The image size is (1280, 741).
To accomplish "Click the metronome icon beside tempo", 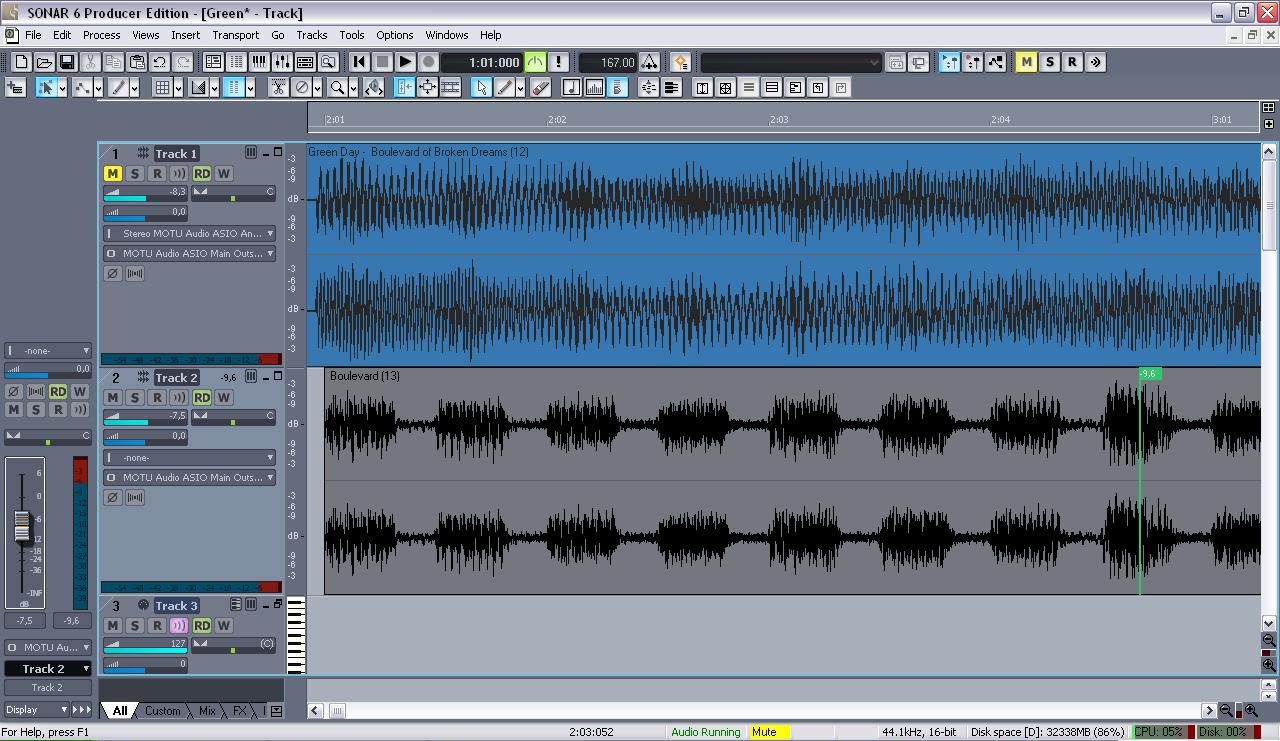I will tap(649, 62).
